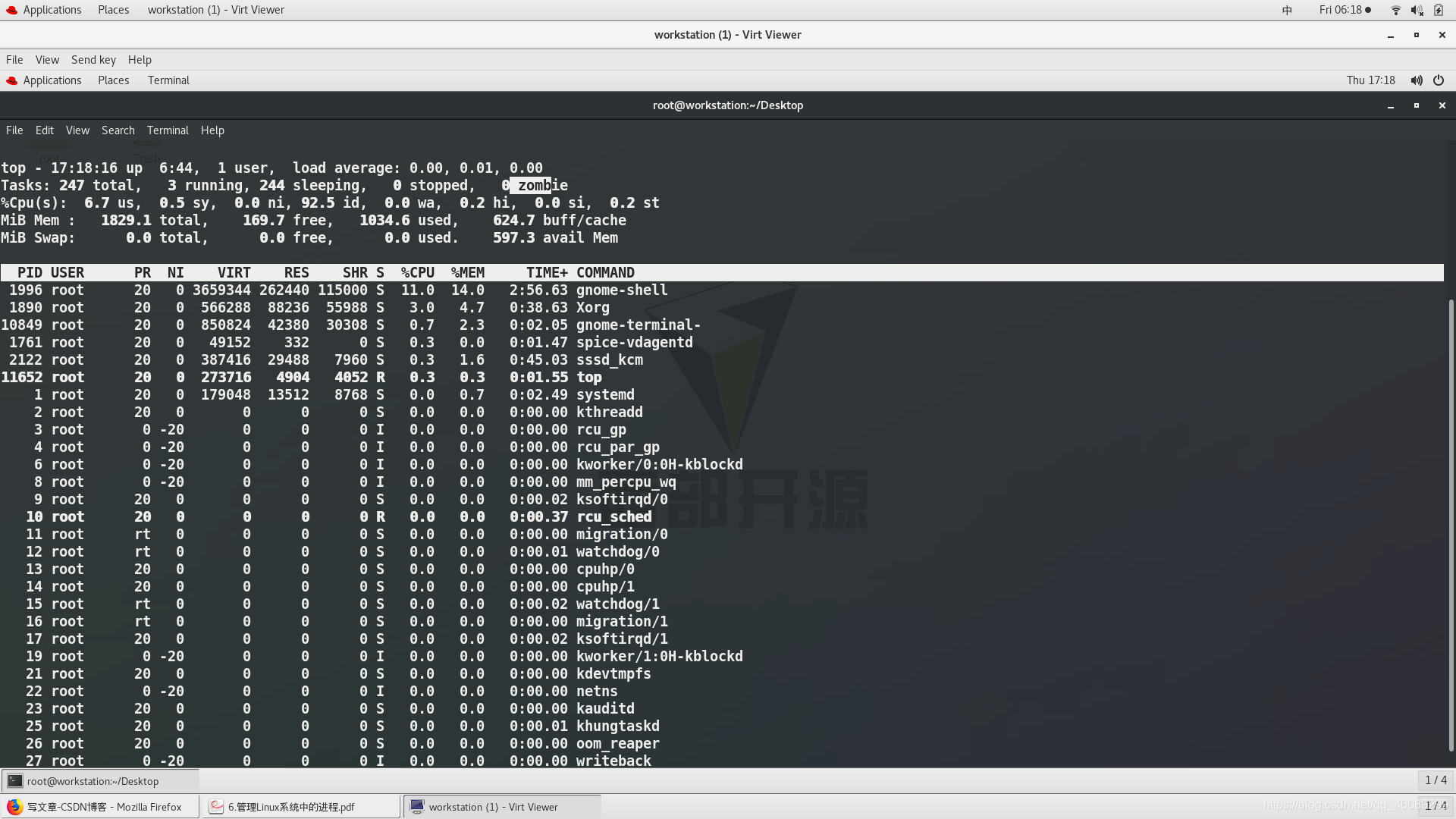1456x819 pixels.
Task: Close the Virt Viewer window
Action: point(1442,35)
